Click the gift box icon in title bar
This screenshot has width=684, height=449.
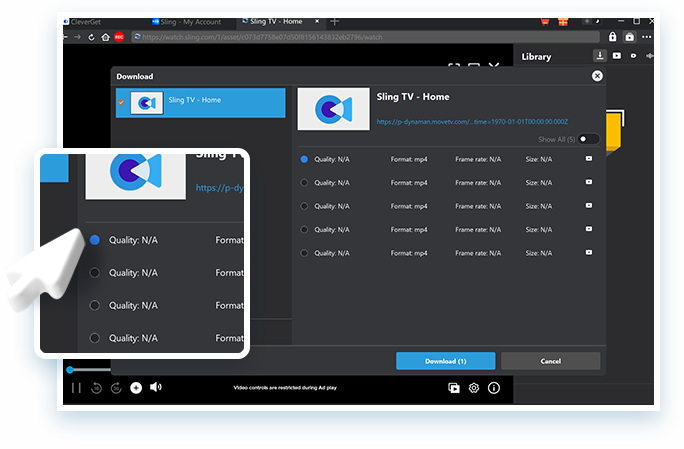pos(563,22)
